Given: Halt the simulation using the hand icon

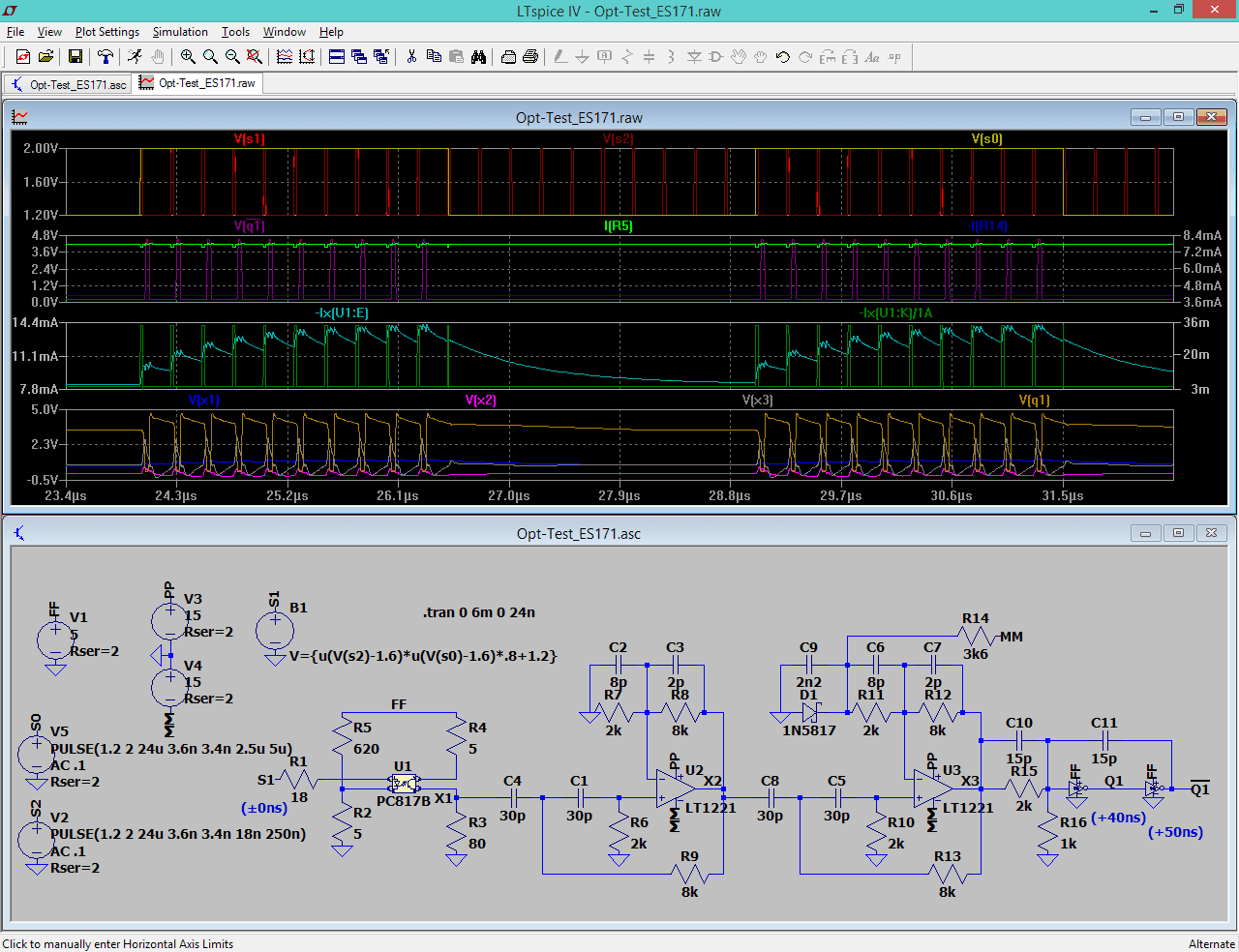Looking at the screenshot, I should [157, 57].
